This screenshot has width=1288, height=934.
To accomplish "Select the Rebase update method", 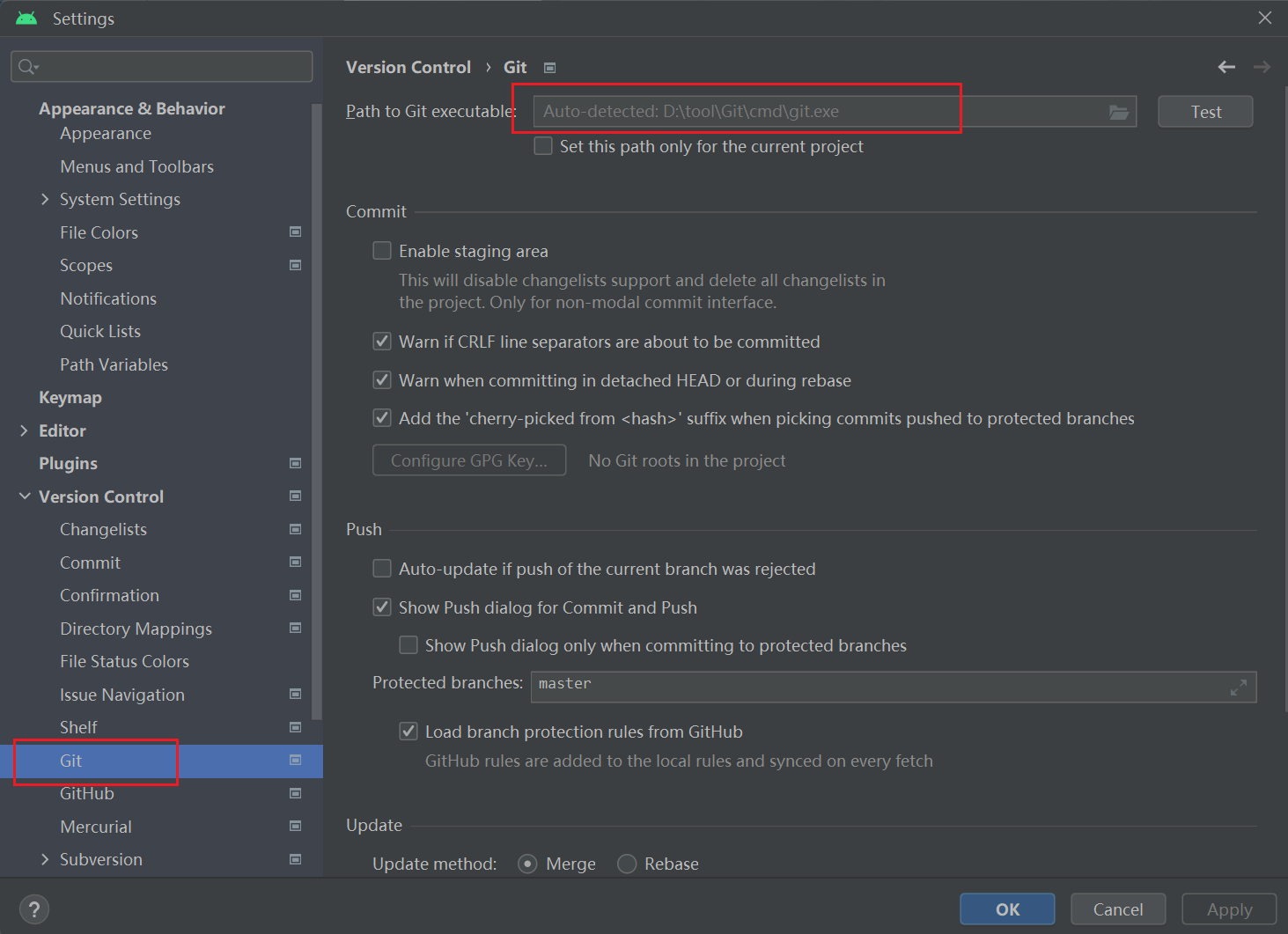I will pyautogui.click(x=627, y=864).
